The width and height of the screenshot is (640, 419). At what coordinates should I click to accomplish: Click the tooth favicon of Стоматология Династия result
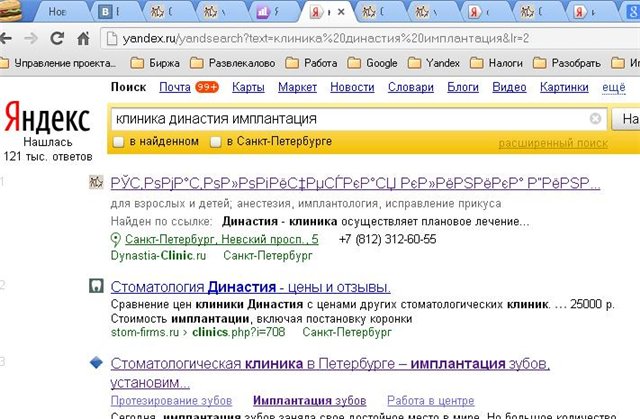pos(96,287)
